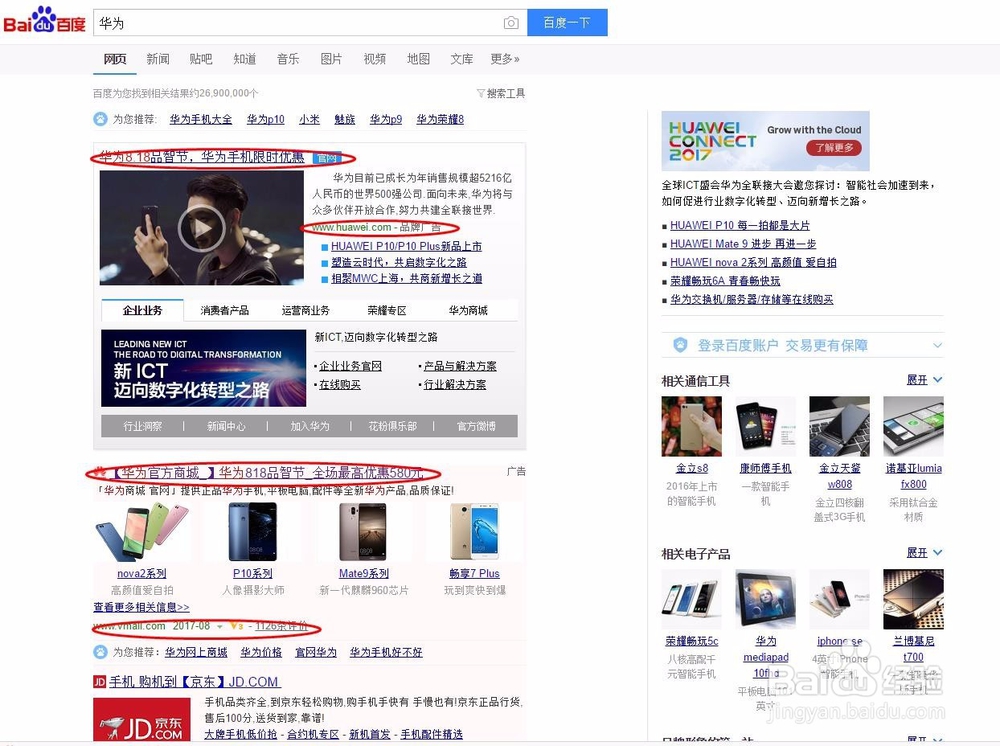Switch to 文库 tab
Viewport: 1000px width, 746px height.
click(x=461, y=59)
